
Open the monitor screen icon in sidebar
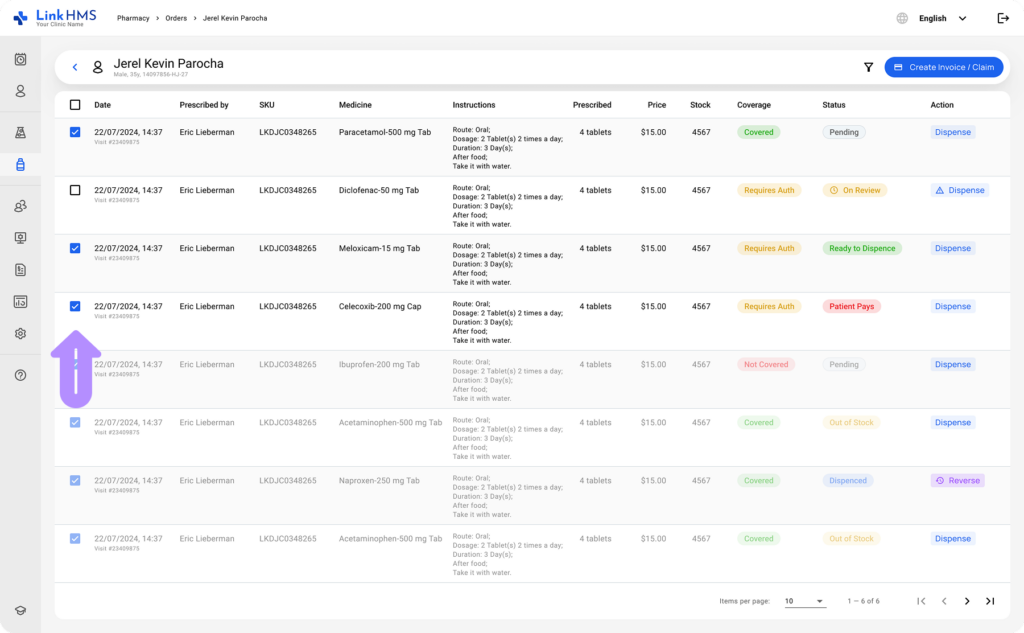[x=20, y=238]
